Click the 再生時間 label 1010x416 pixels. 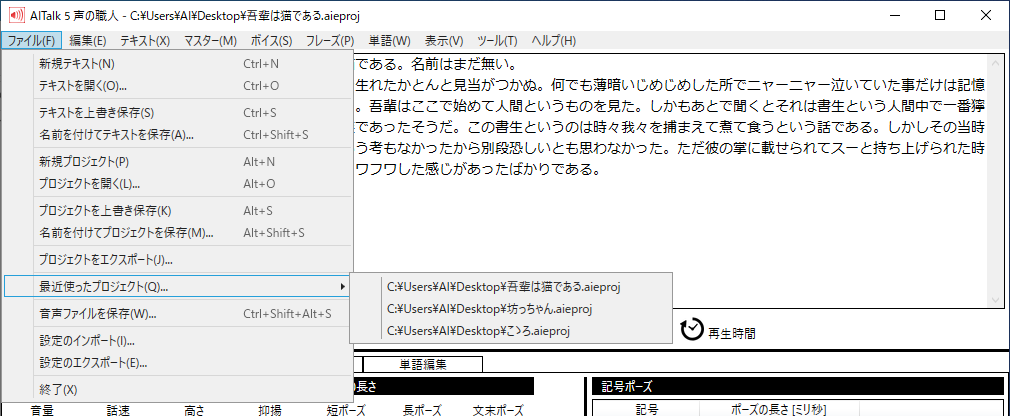coord(732,333)
